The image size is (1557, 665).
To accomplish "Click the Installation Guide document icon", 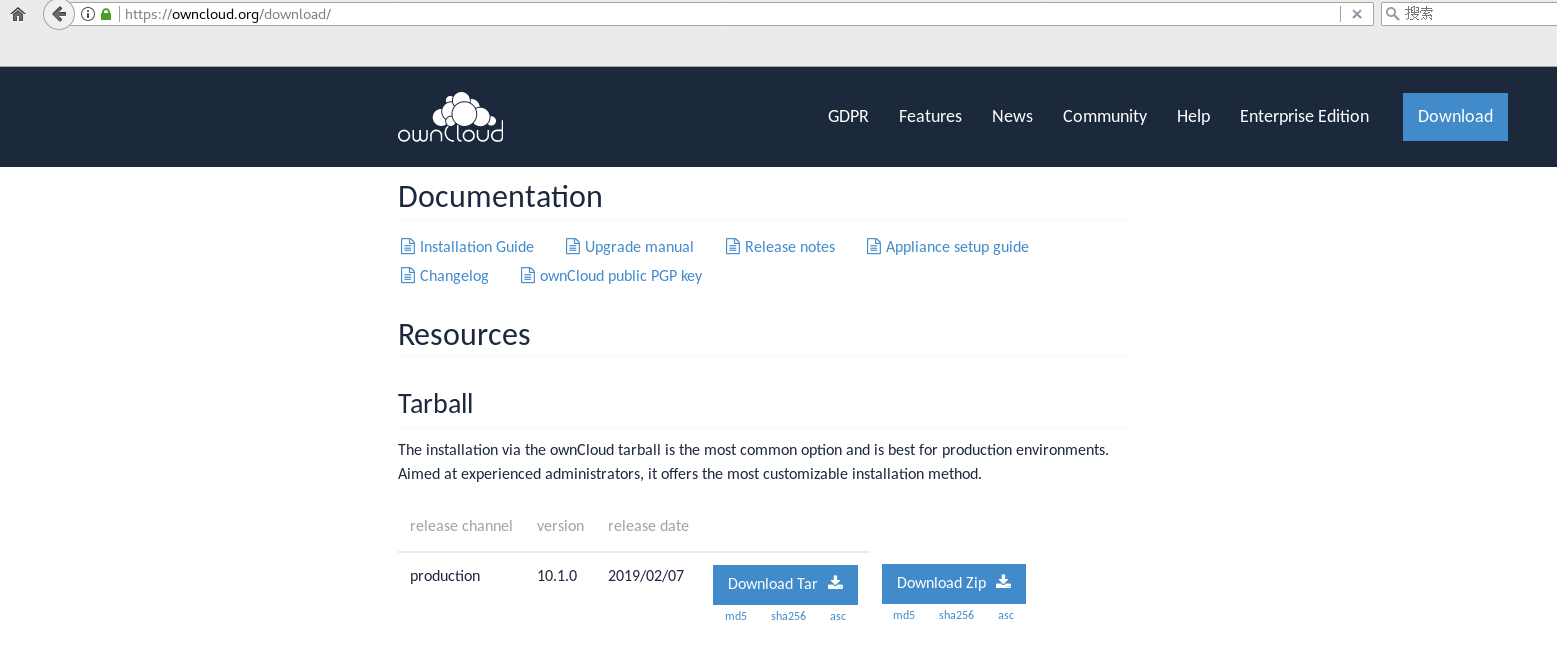I will [x=407, y=247].
